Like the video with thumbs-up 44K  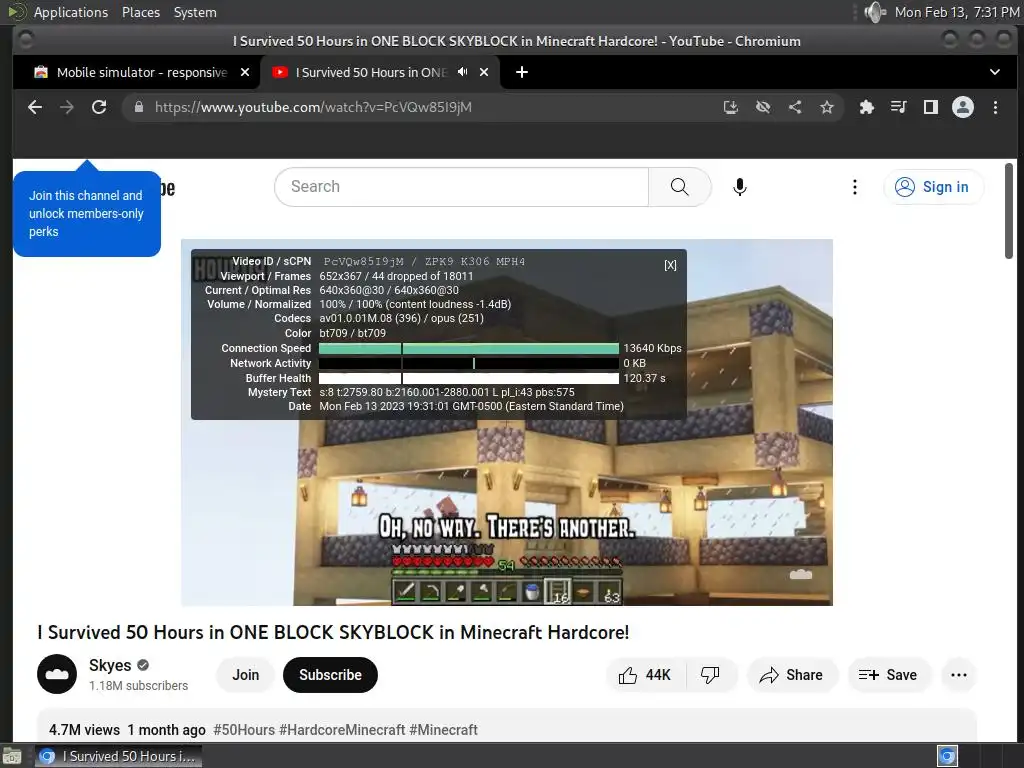click(646, 675)
